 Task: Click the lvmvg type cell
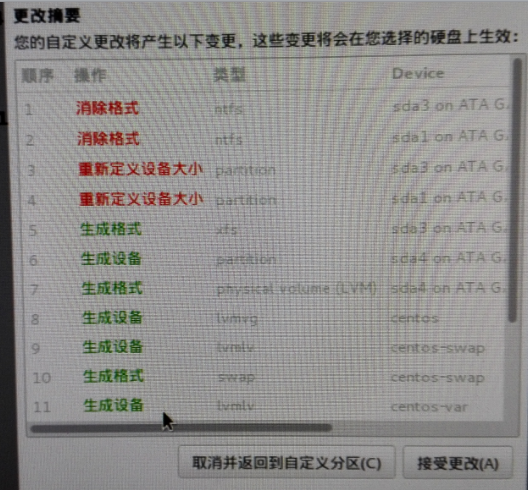[x=237, y=319]
